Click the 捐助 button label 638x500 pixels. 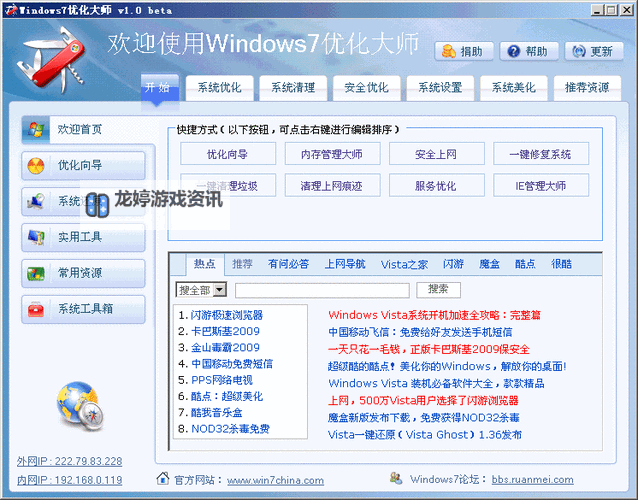click(471, 52)
